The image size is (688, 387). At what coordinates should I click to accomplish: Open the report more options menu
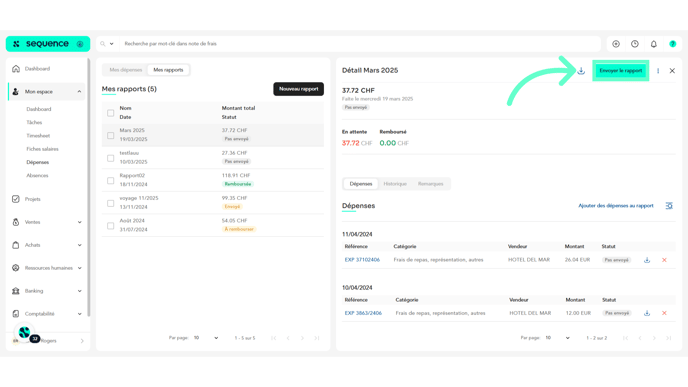click(658, 71)
